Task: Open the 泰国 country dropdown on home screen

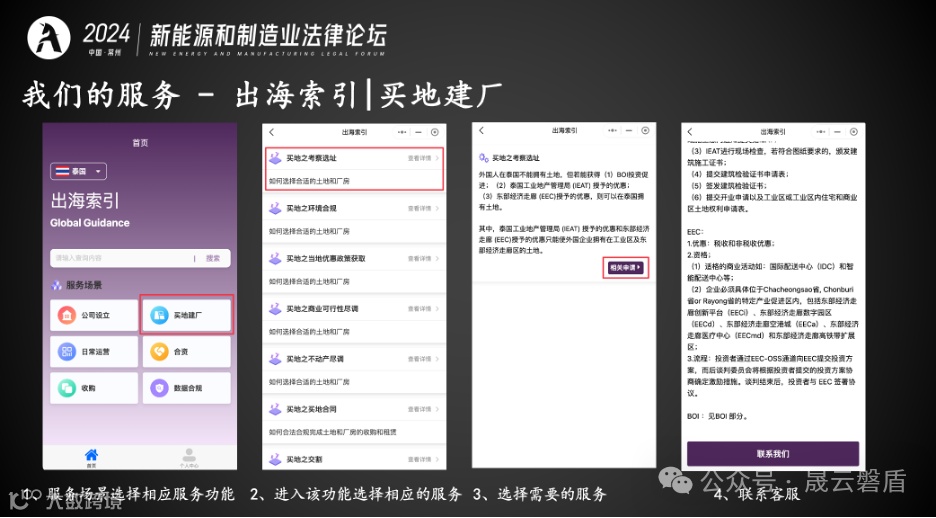Action: [x=78, y=171]
